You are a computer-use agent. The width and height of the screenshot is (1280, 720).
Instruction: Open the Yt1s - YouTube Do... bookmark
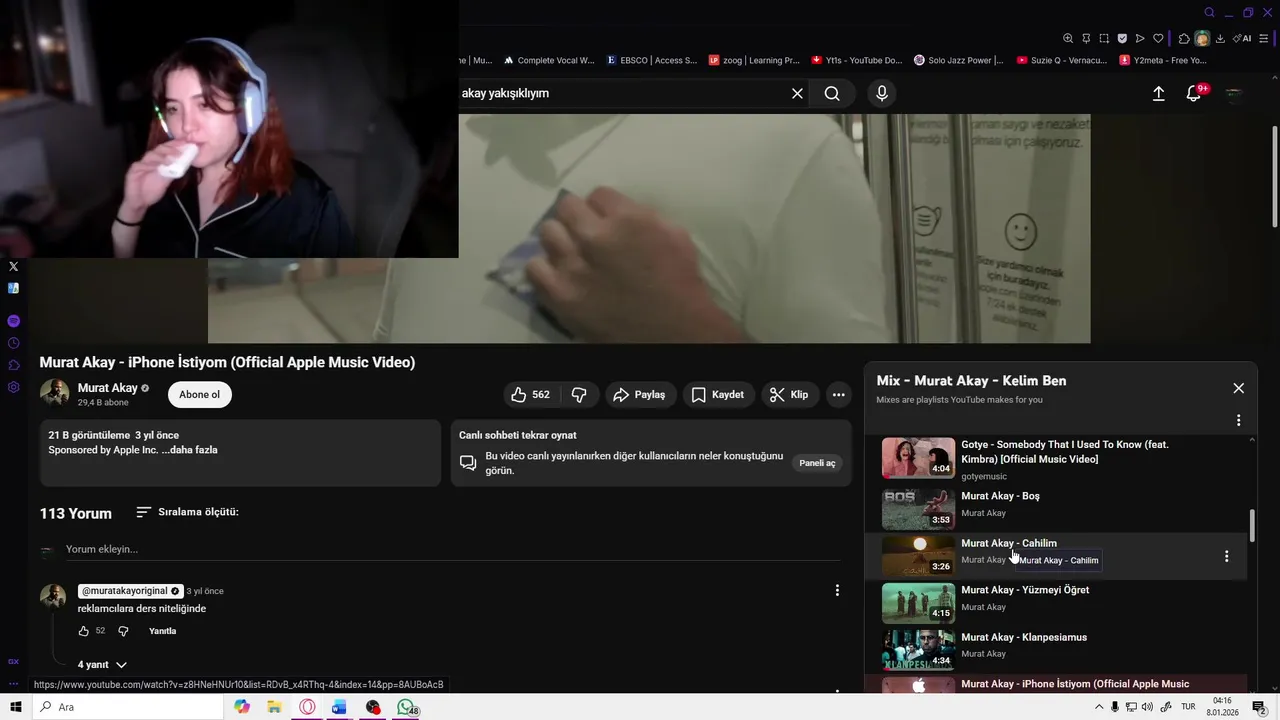tap(857, 60)
